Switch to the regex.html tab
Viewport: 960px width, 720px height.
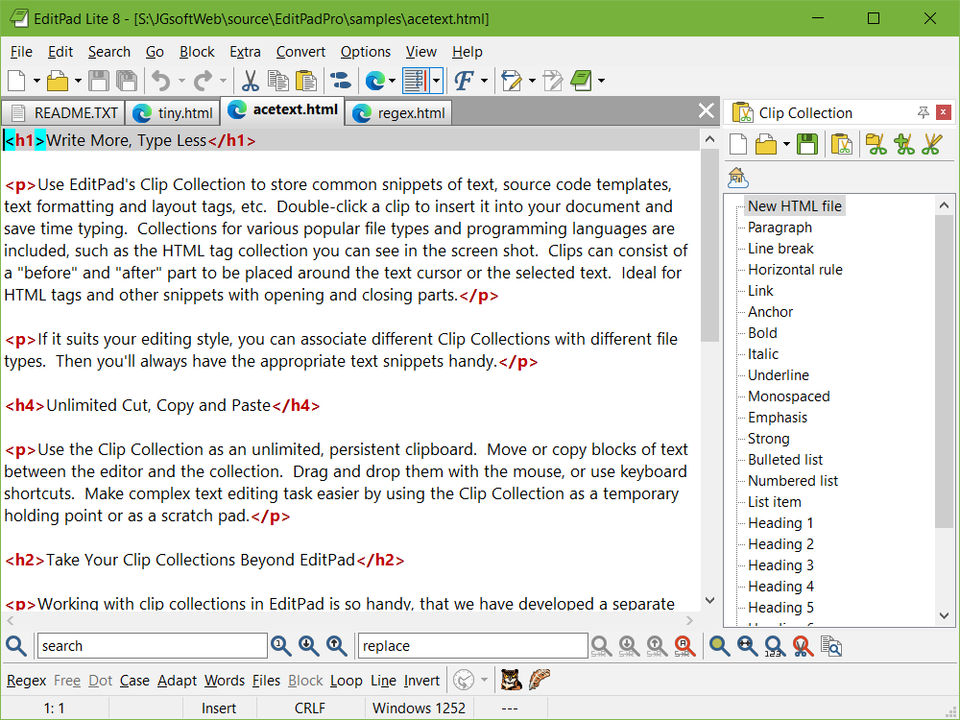pos(399,113)
